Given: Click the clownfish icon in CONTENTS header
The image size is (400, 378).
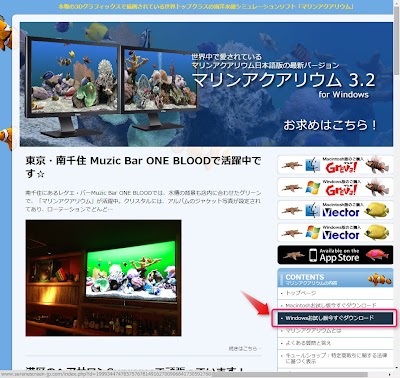Looking at the screenshot, I should coord(380,279).
